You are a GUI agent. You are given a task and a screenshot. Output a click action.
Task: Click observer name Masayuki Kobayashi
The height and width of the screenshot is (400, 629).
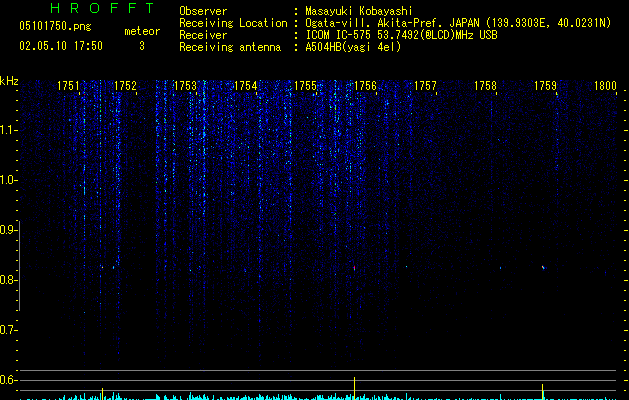coord(359,11)
